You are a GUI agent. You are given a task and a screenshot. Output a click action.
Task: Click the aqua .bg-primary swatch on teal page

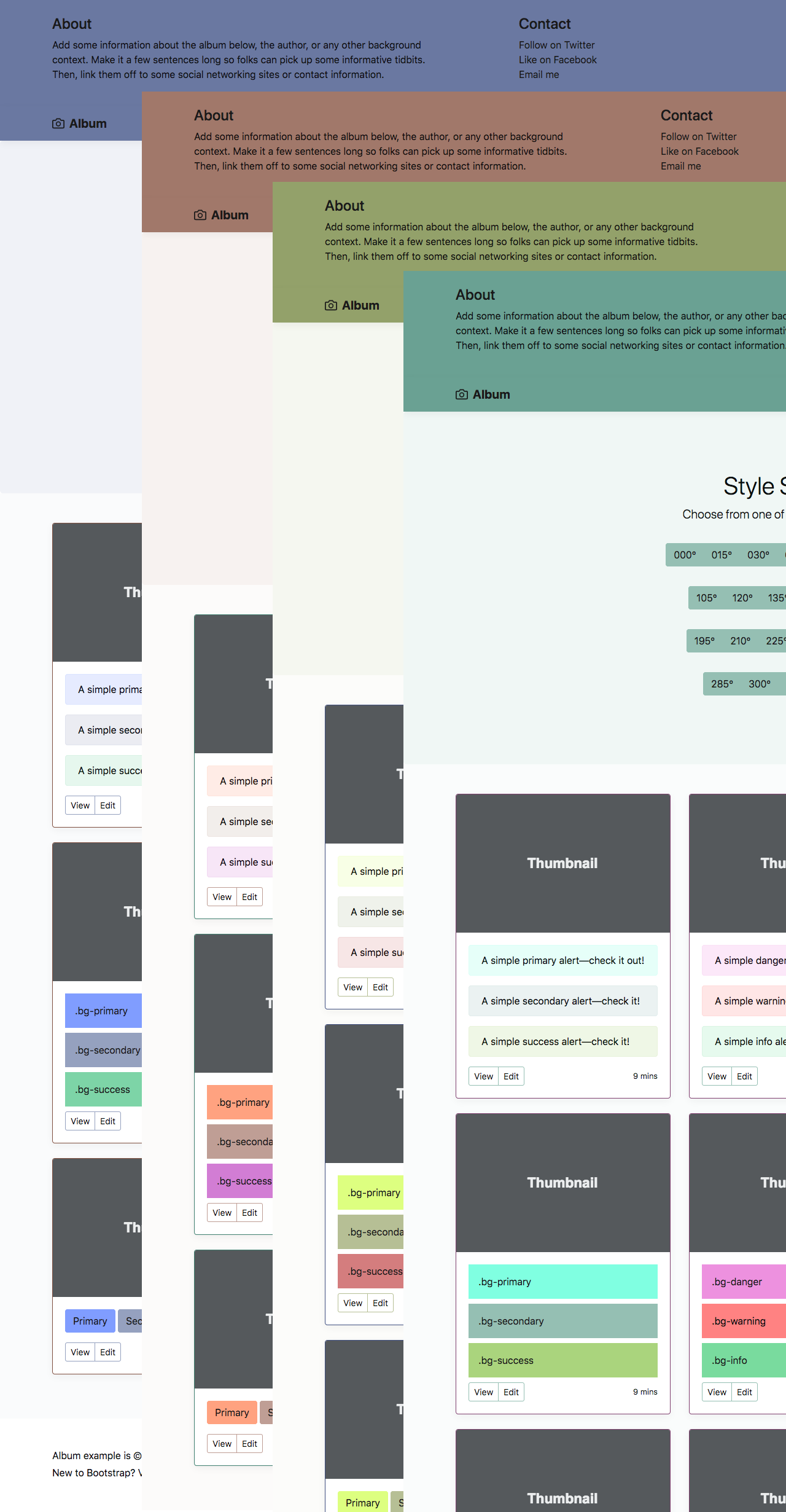pos(563,1282)
